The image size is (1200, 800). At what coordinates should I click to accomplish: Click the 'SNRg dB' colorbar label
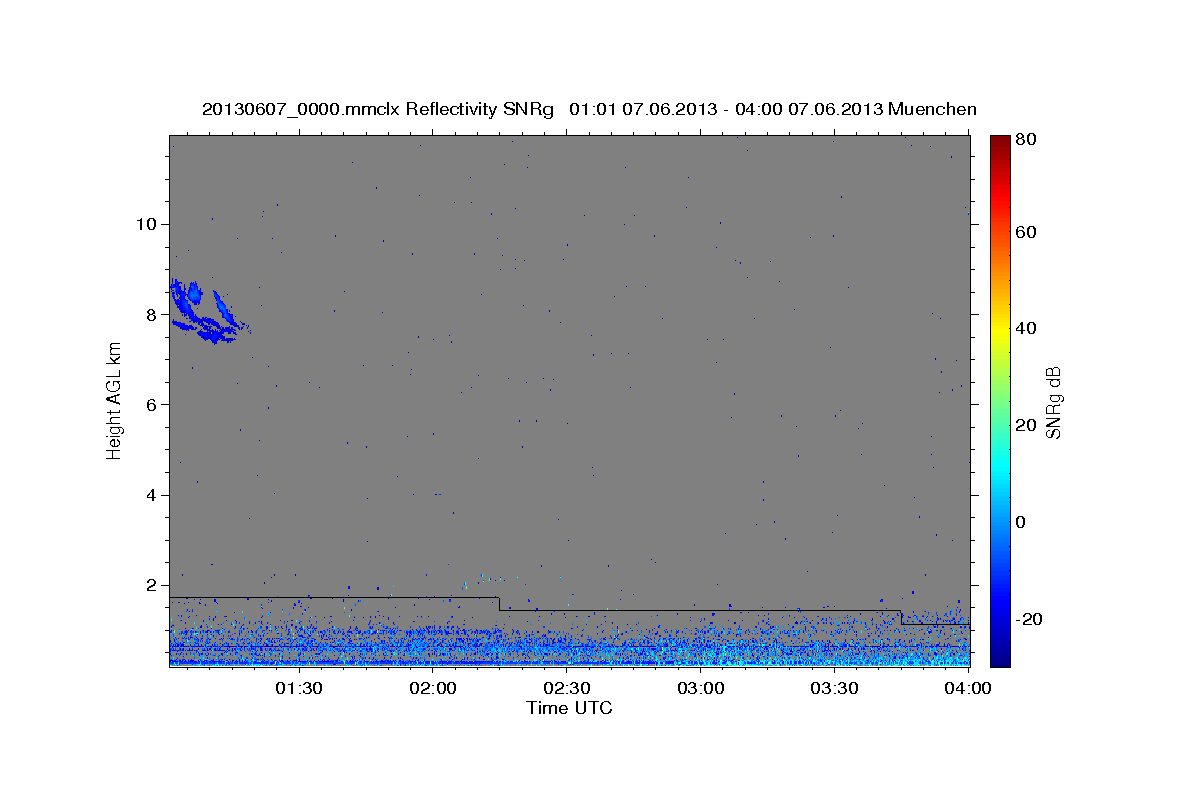click(1053, 402)
